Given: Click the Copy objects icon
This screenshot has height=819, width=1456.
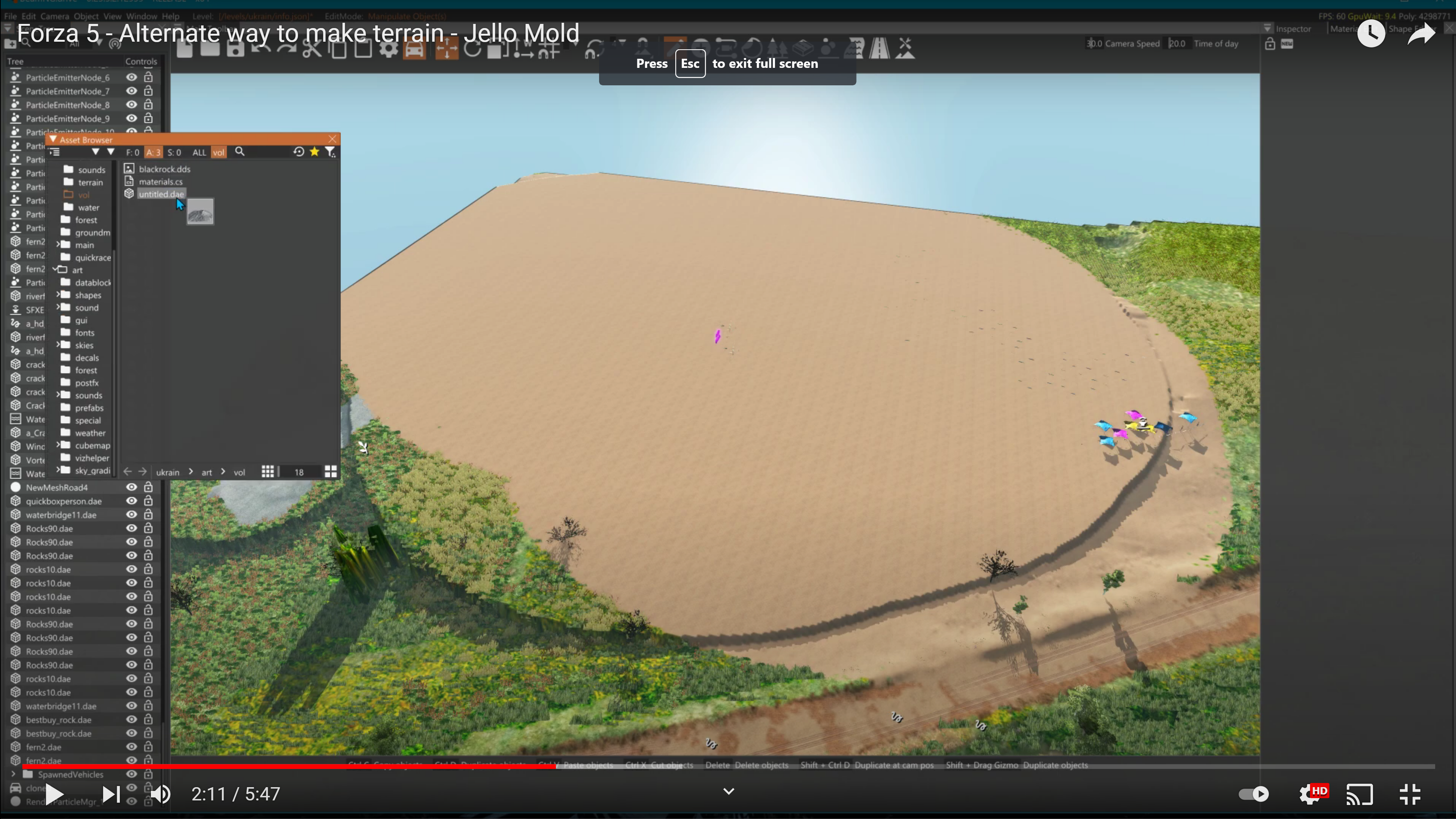Looking at the screenshot, I should pyautogui.click(x=338, y=49).
